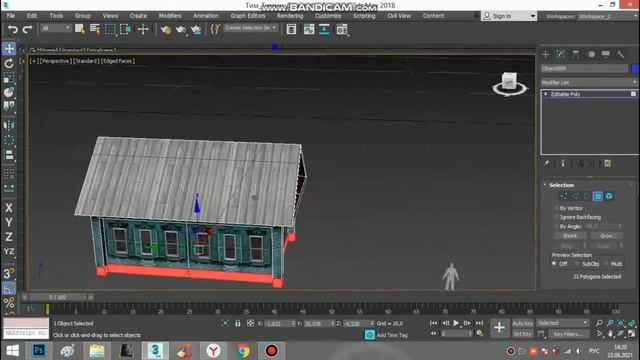The width and height of the screenshot is (640, 360).
Task: Enable the By Angle checkbox
Action: tap(556, 226)
